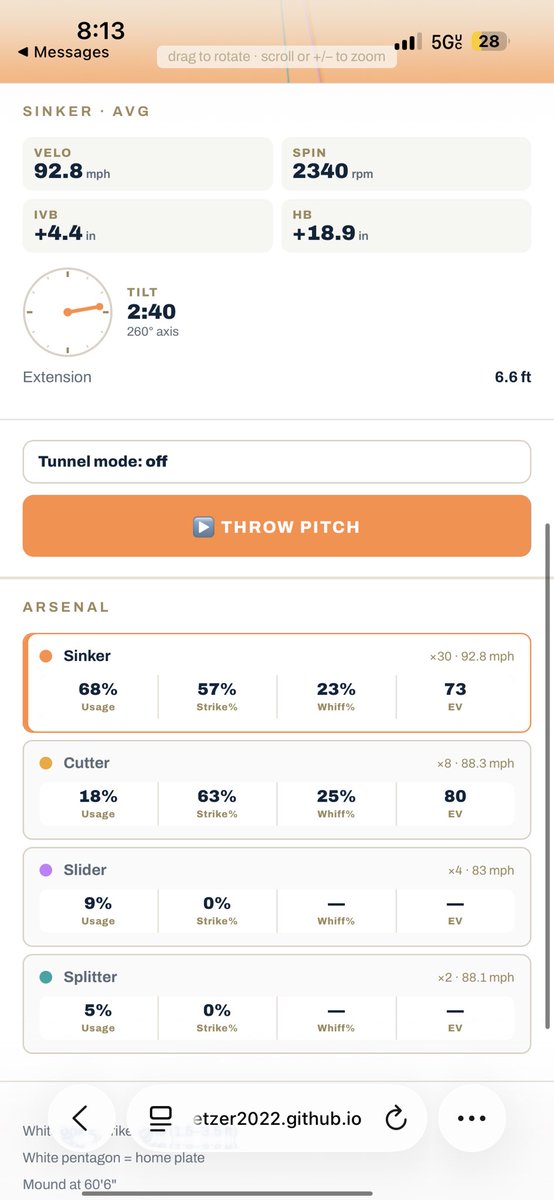Tap the orange Sinker color dot
This screenshot has height=1200, width=554.
pyautogui.click(x=45, y=657)
